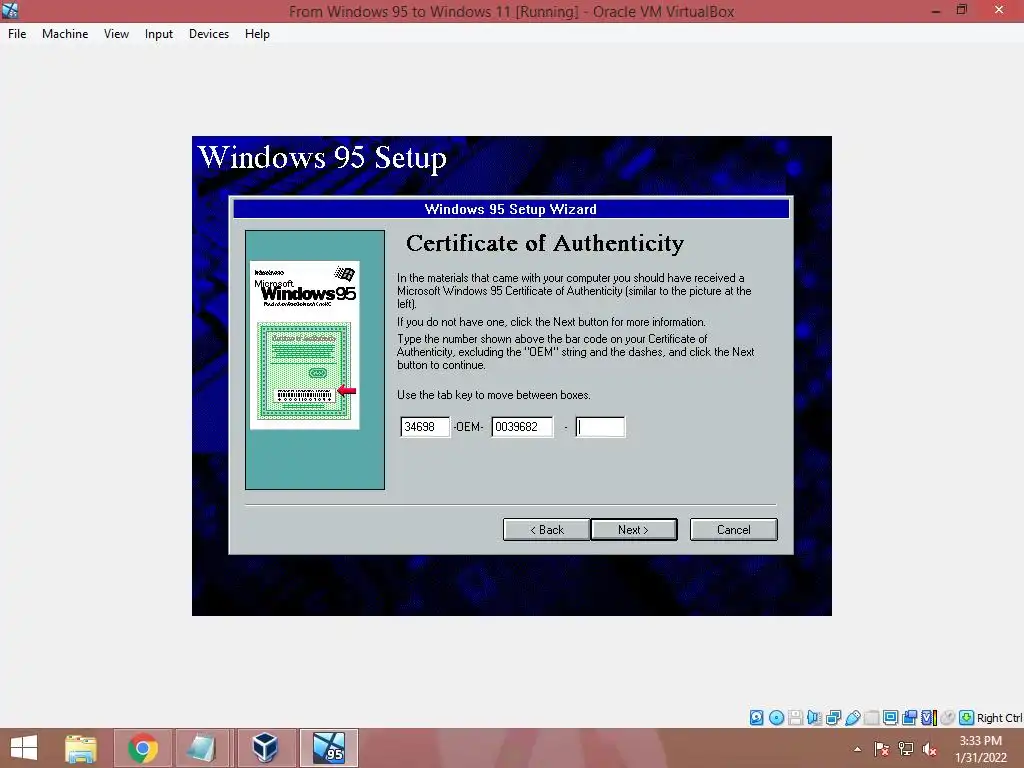Click the Certificate of Authenticity sample picture

tap(304, 345)
